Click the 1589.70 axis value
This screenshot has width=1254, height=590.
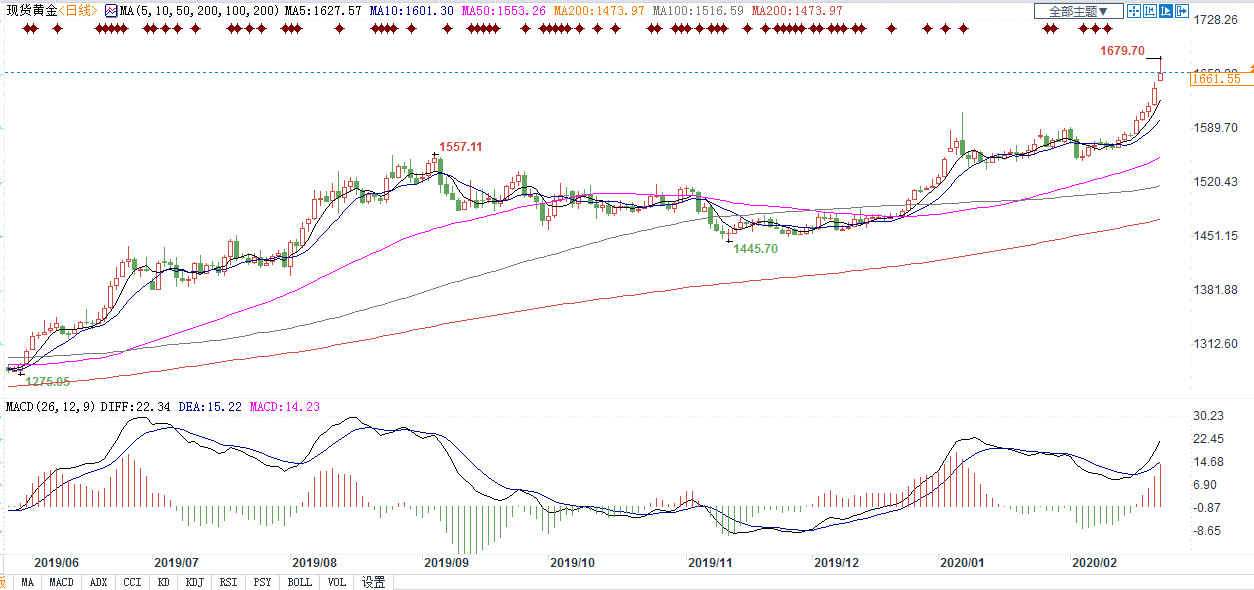click(x=1215, y=127)
